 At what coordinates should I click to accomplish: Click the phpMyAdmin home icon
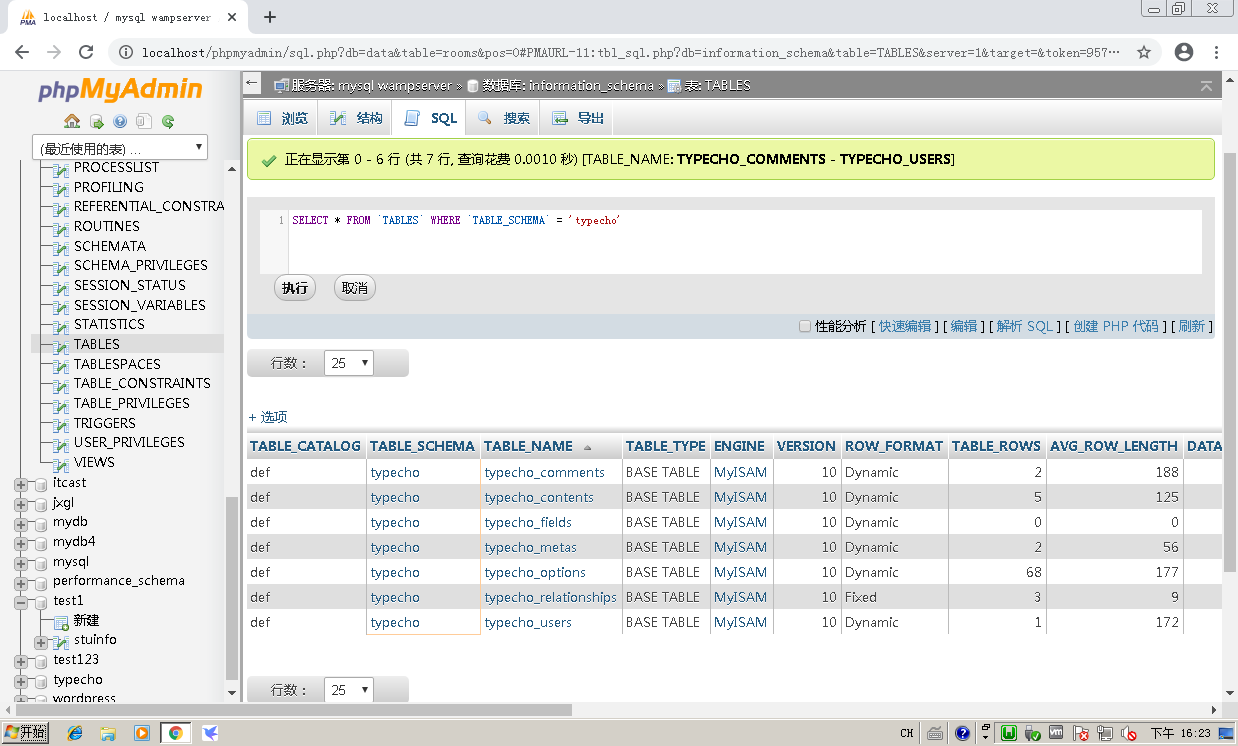pos(72,122)
